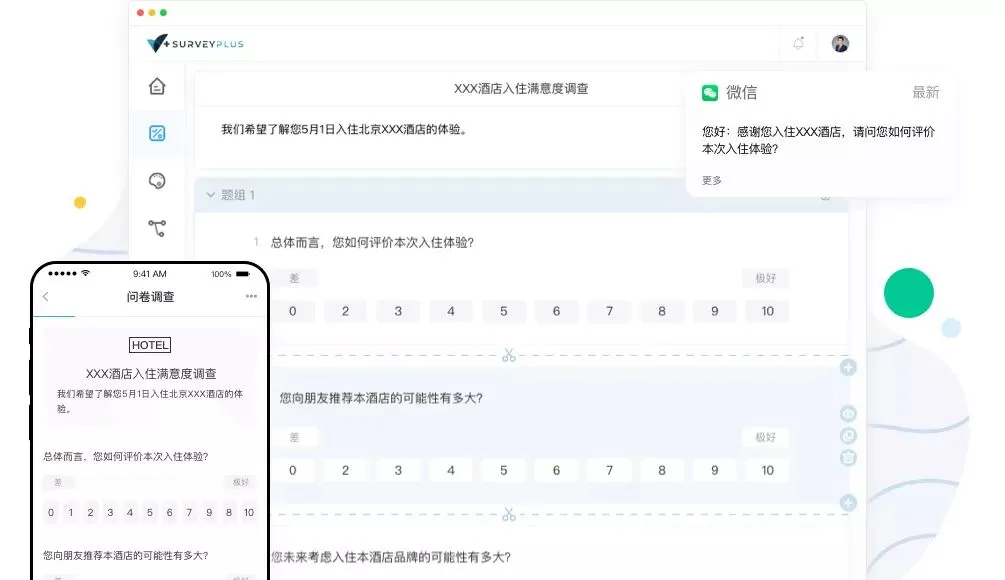Image resolution: width=1005 pixels, height=580 pixels.
Task: Tap the phone question 总体而言，您如何评价本次入住体验?
Action: click(126, 456)
